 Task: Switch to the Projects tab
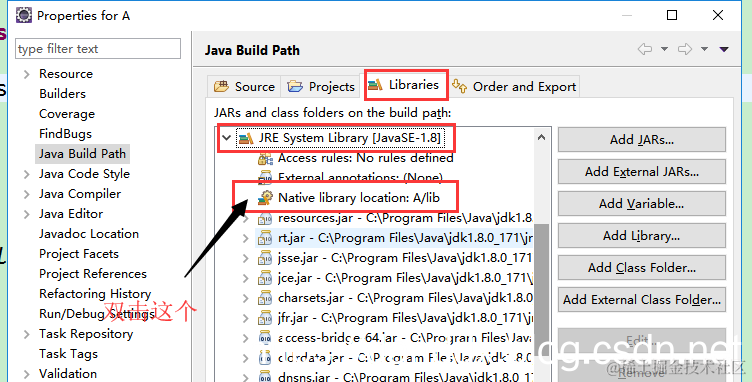(x=320, y=87)
